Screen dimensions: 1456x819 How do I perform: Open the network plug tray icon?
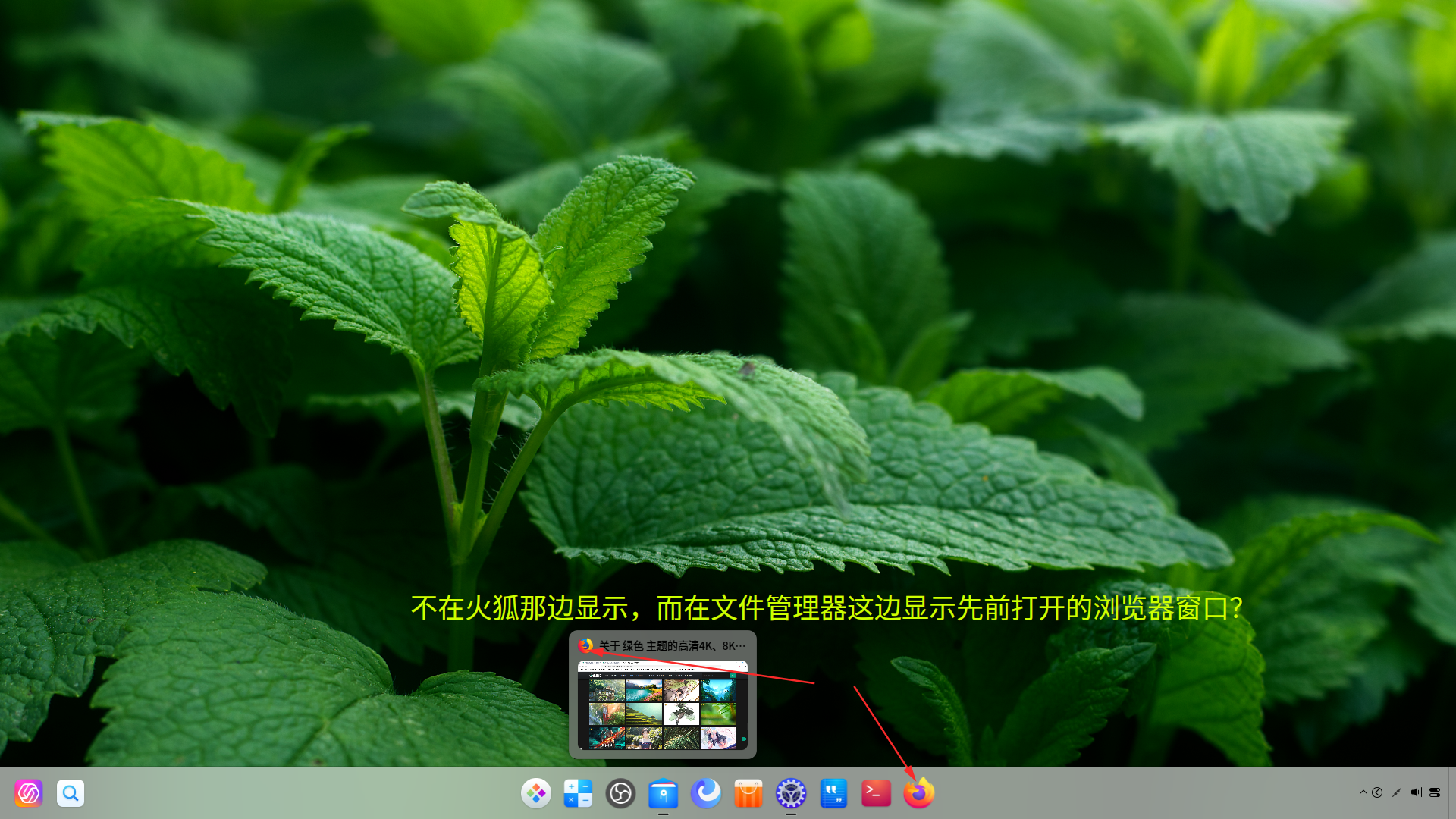(1396, 792)
